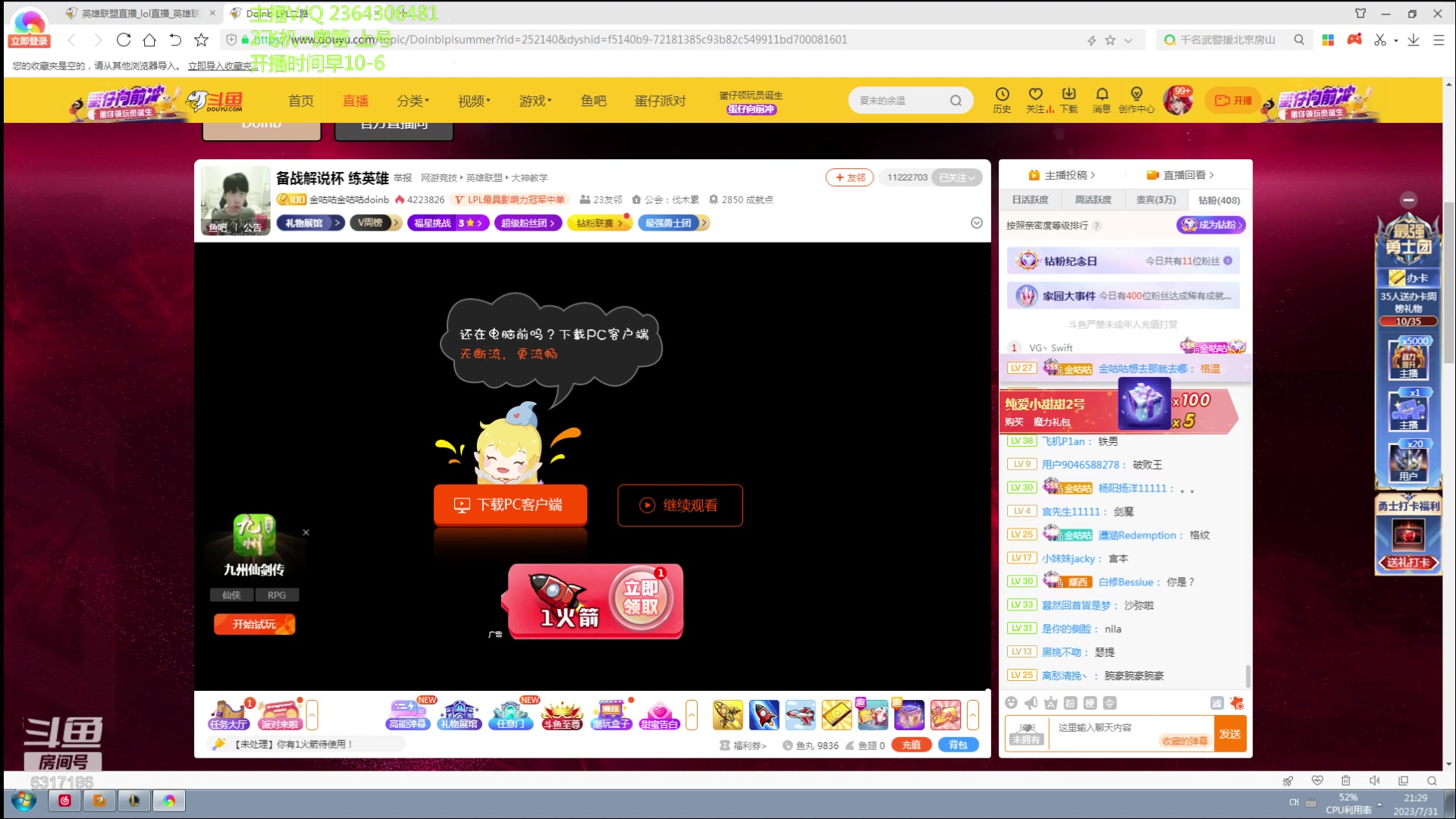The height and width of the screenshot is (819, 1456).
Task: Open the 下载 download icon in site header
Action: (1068, 100)
